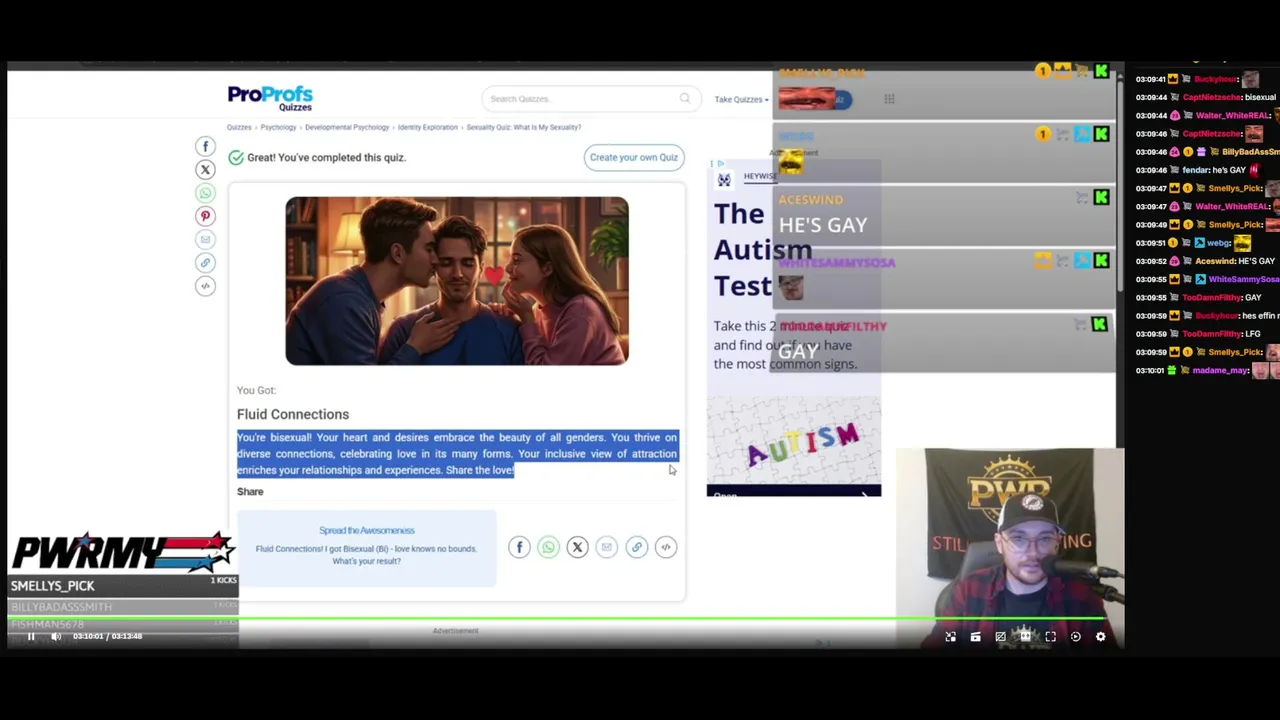Open the Developmental Psychology breadcrumb
This screenshot has height=720, width=1280.
pyautogui.click(x=347, y=127)
